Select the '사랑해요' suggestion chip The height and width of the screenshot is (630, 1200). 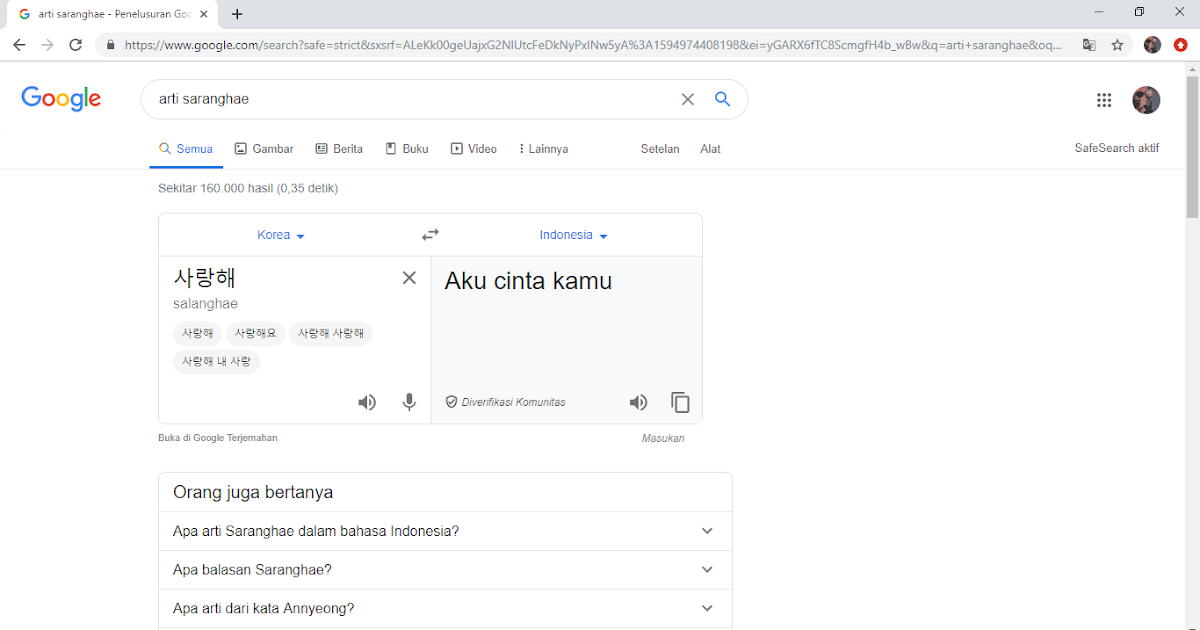click(256, 334)
